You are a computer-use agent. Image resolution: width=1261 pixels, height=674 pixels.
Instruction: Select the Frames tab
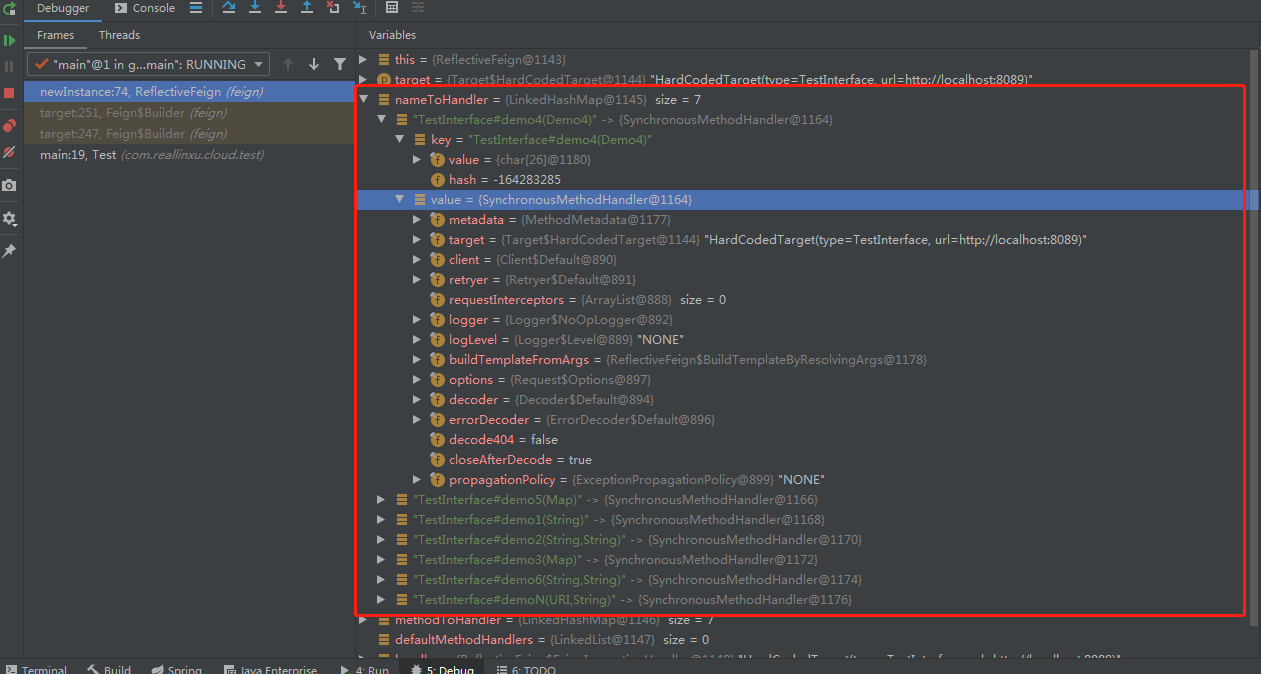pyautogui.click(x=56, y=35)
